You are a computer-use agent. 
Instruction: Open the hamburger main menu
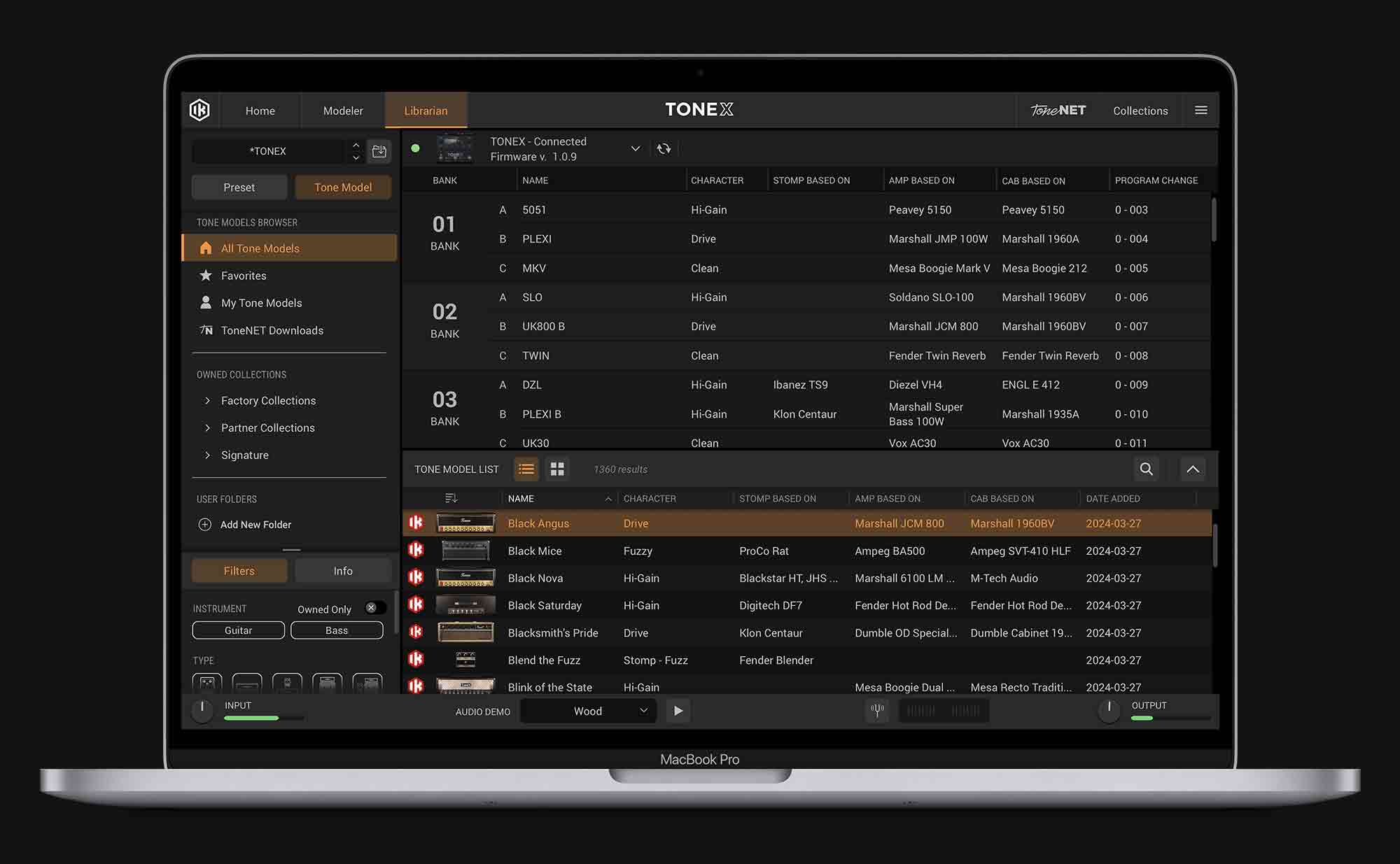click(x=1200, y=110)
